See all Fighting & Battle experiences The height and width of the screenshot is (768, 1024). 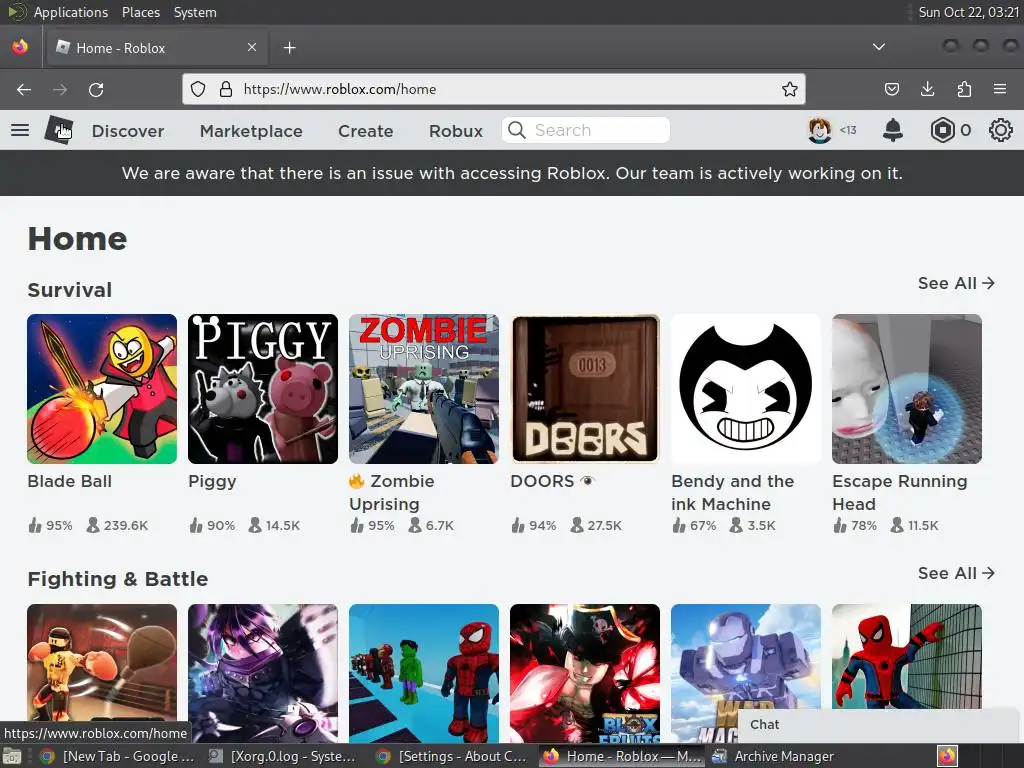(956, 573)
